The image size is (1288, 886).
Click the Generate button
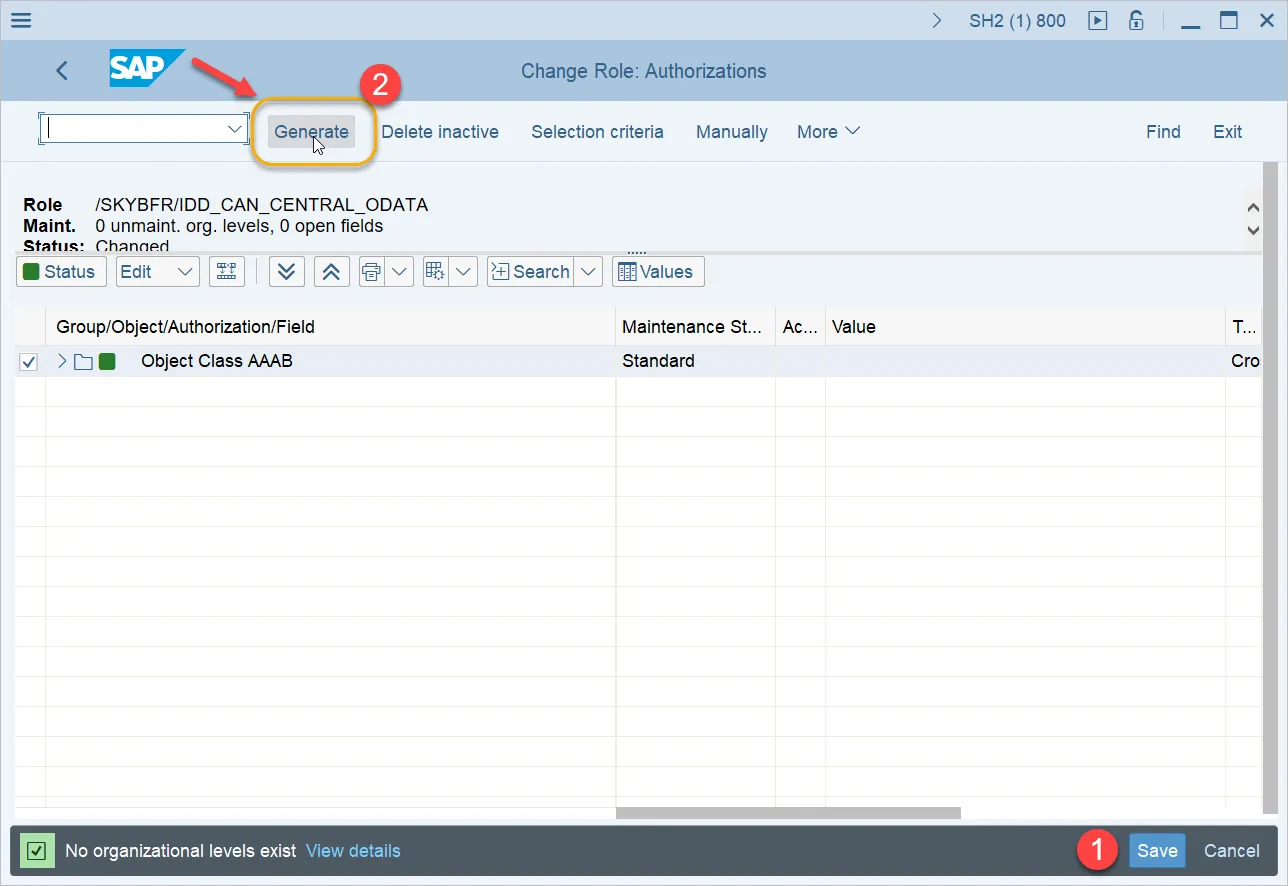click(312, 132)
